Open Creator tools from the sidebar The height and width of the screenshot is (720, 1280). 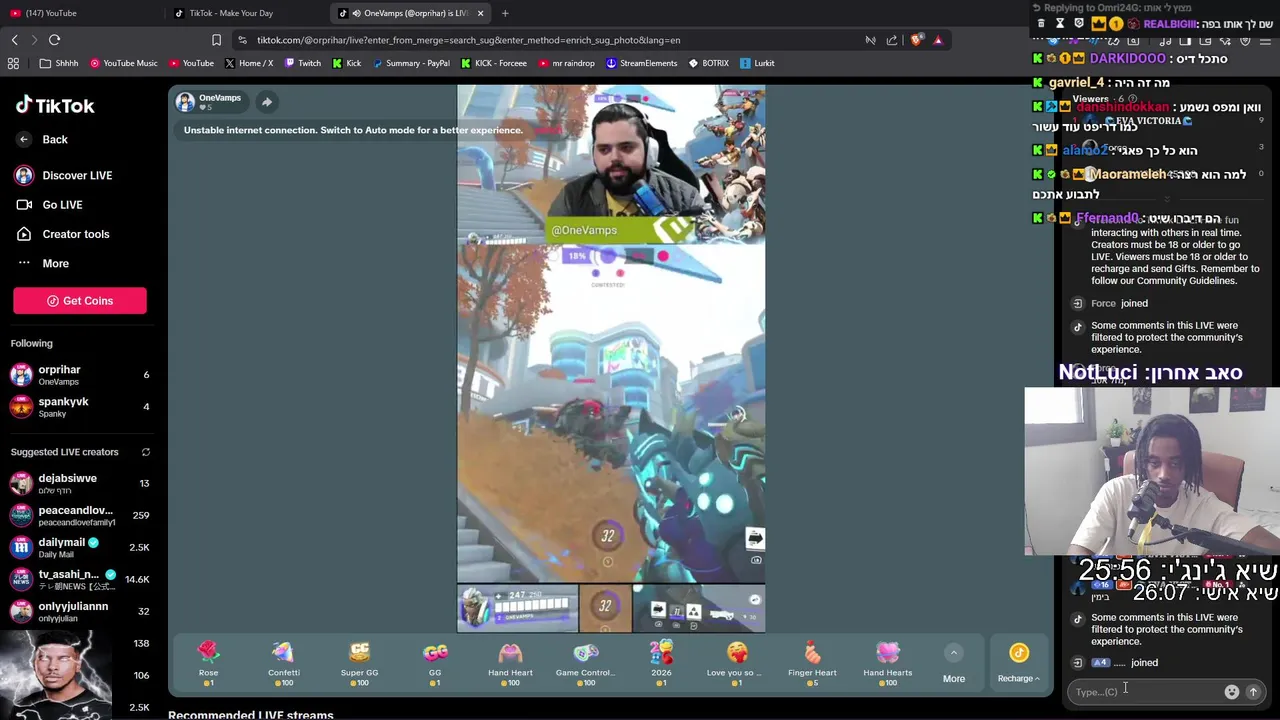coord(62,234)
